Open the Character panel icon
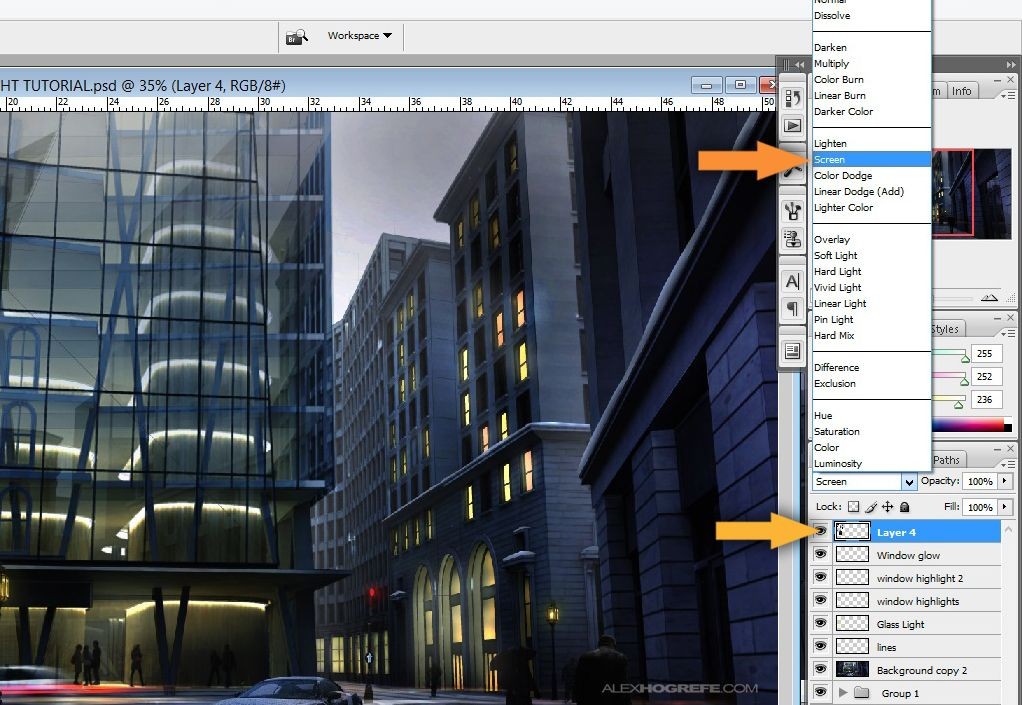The height and width of the screenshot is (705, 1022). click(792, 282)
